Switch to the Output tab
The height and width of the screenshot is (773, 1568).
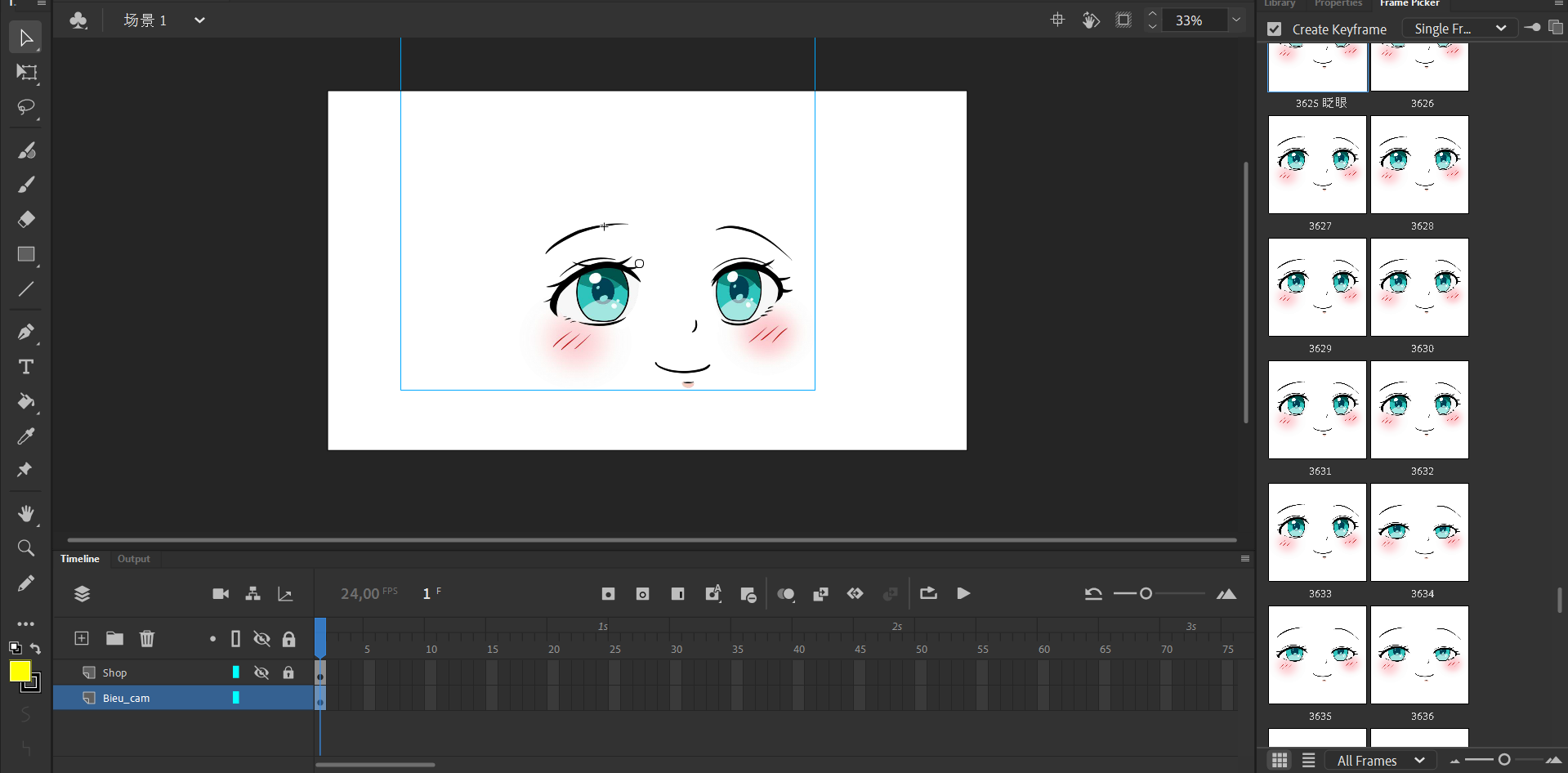click(x=133, y=559)
